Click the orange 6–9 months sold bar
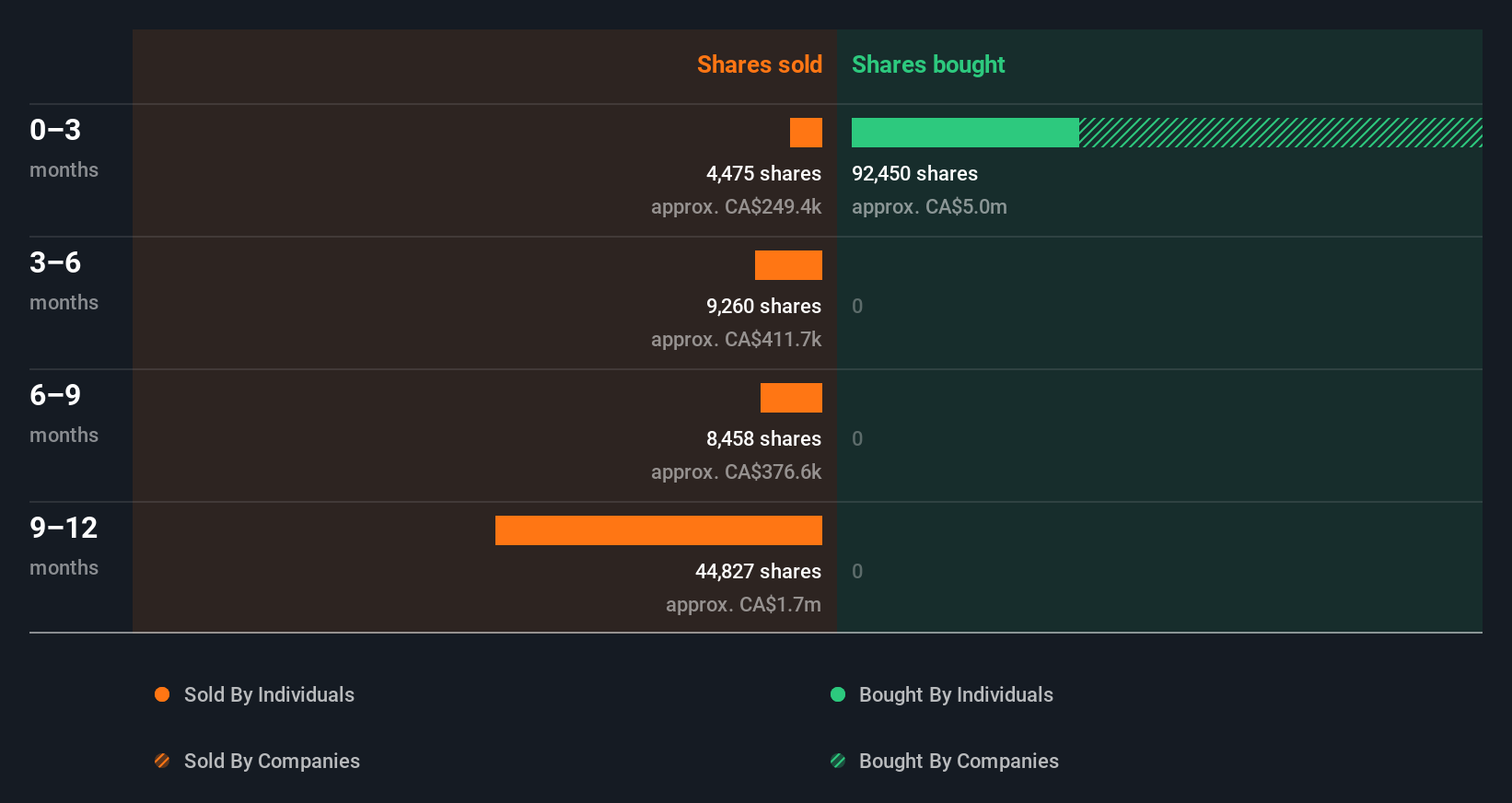The height and width of the screenshot is (803, 1512). coord(791,398)
